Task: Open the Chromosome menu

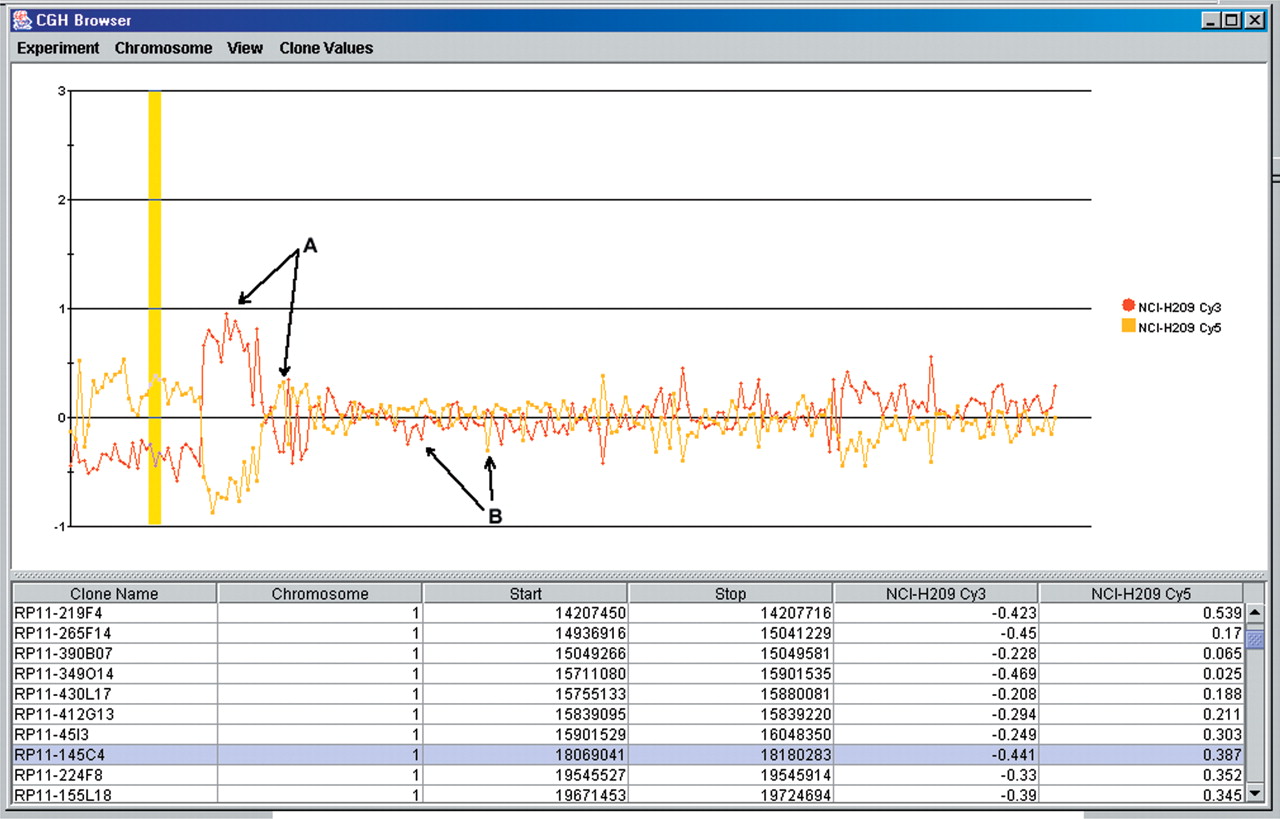Action: click(x=163, y=48)
